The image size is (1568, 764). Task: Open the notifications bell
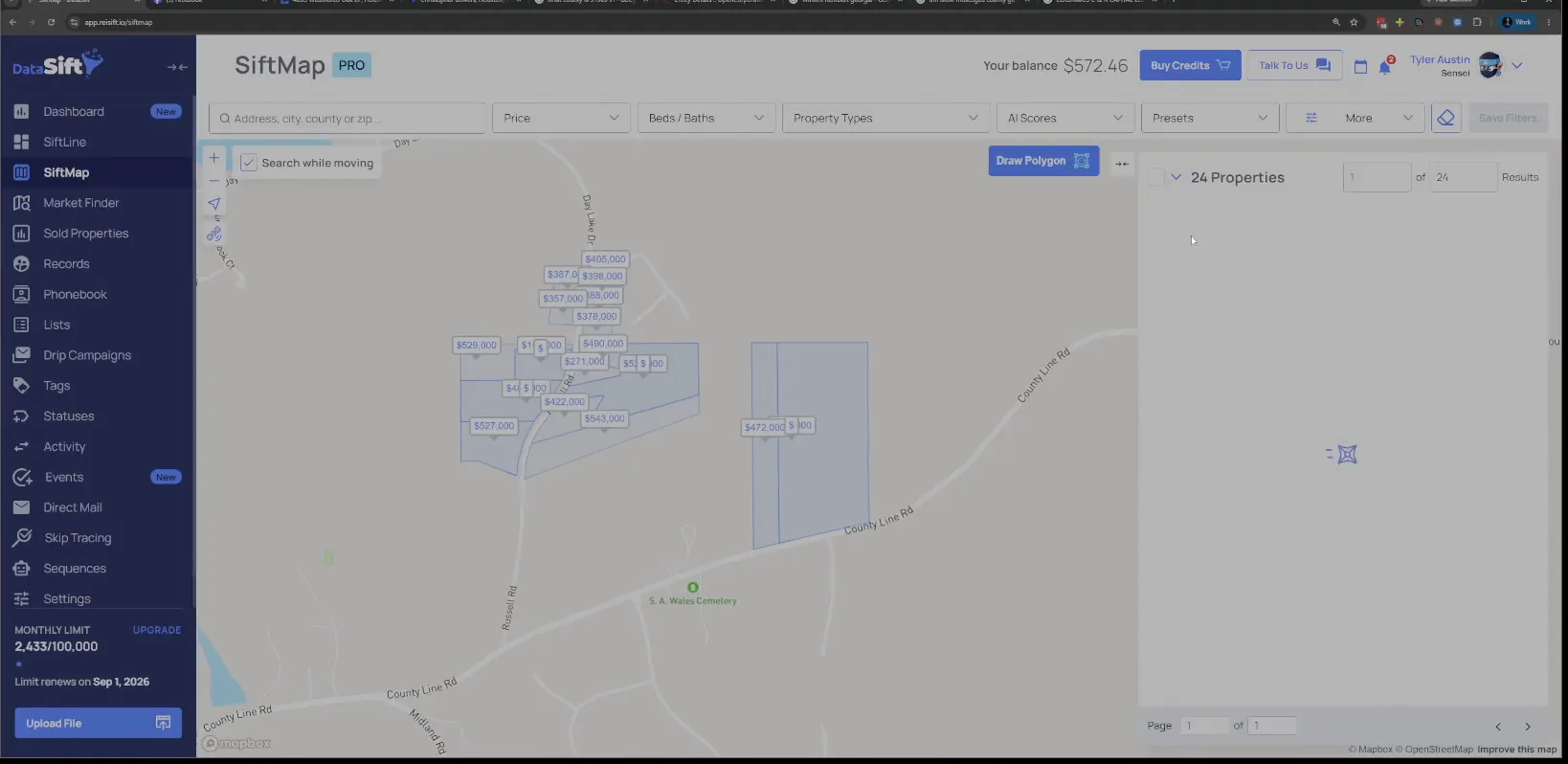pyautogui.click(x=1384, y=66)
